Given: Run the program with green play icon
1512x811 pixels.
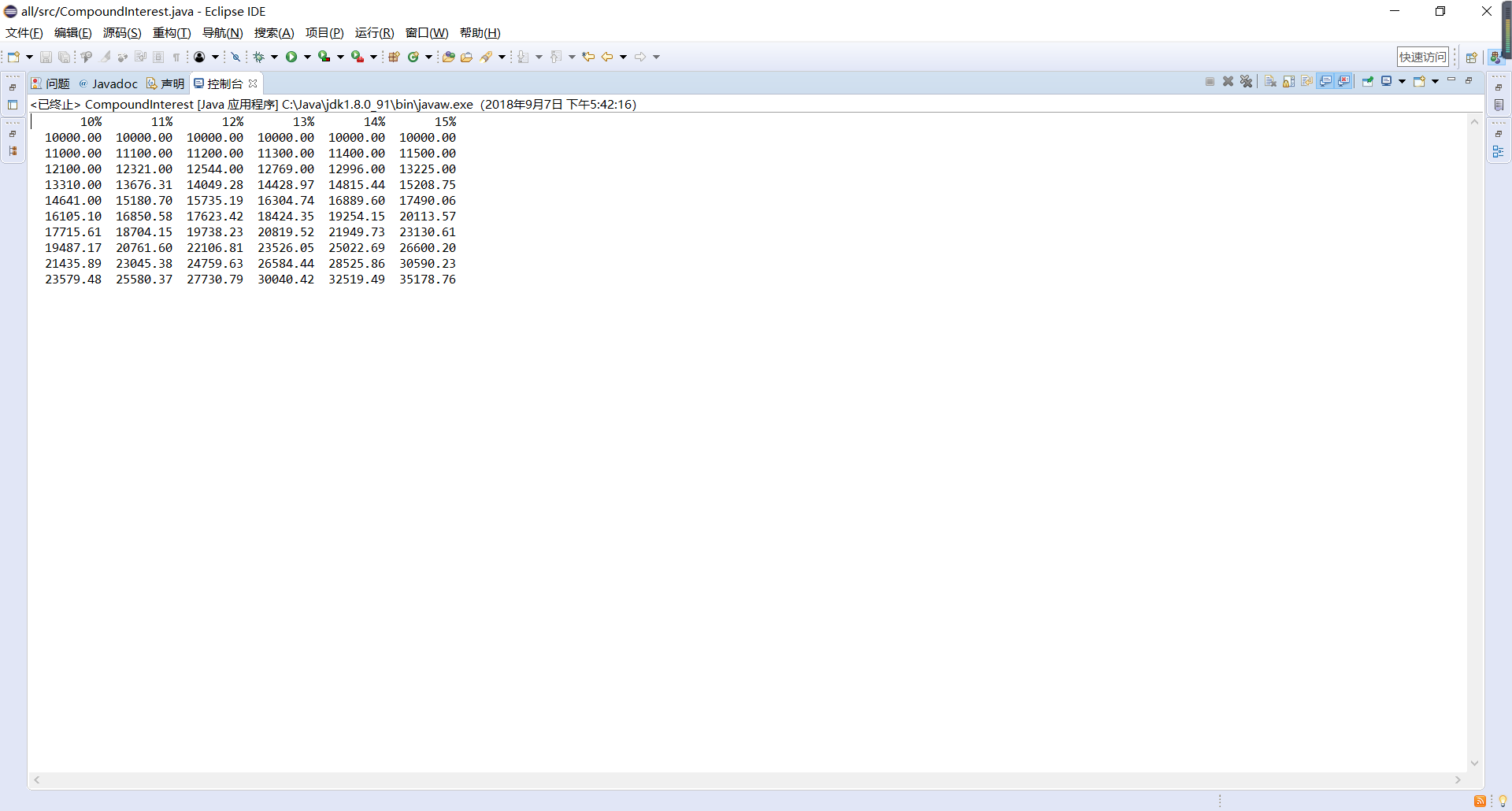Looking at the screenshot, I should click(291, 57).
